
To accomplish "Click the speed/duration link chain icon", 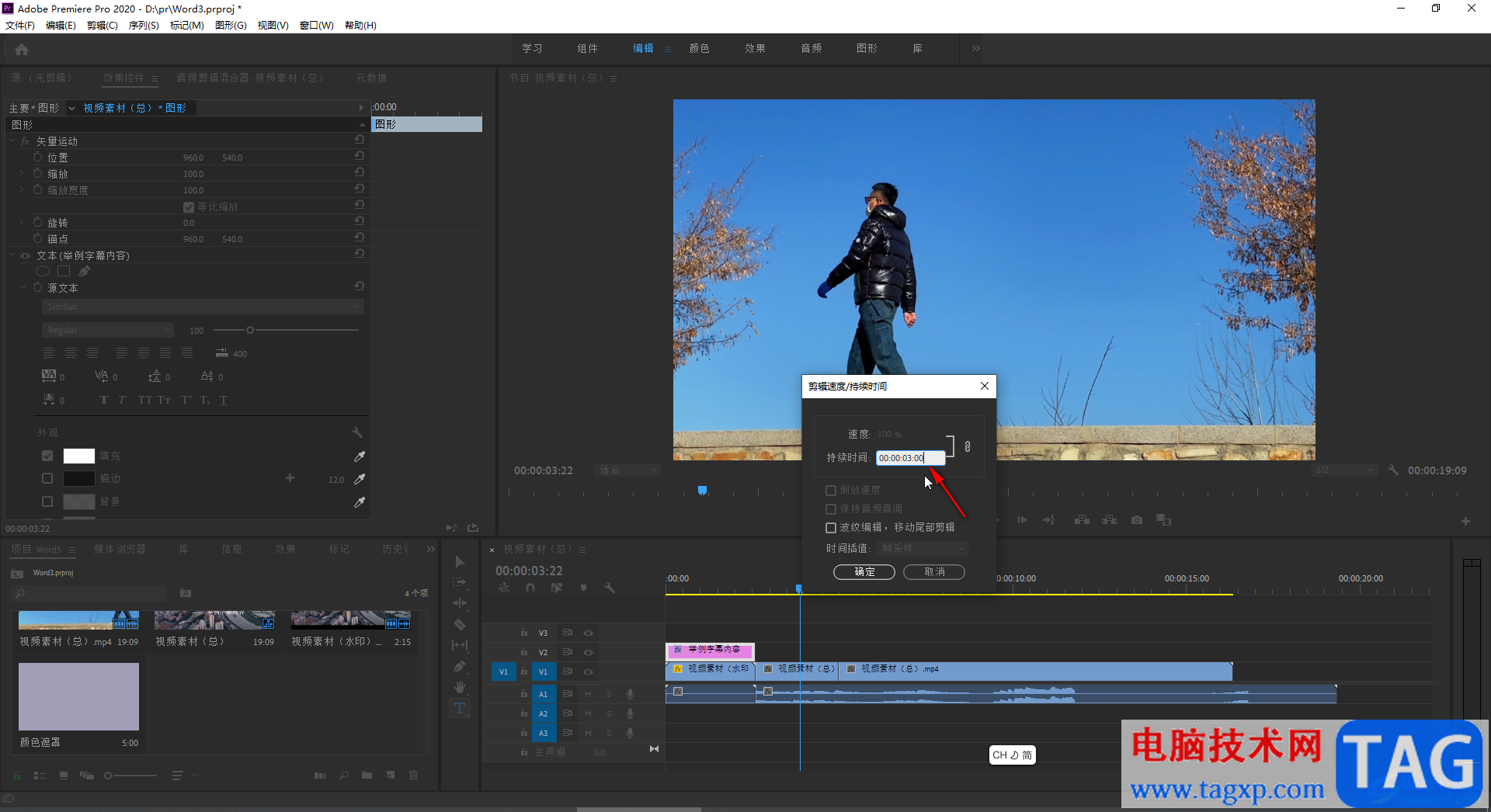I will coord(968,446).
